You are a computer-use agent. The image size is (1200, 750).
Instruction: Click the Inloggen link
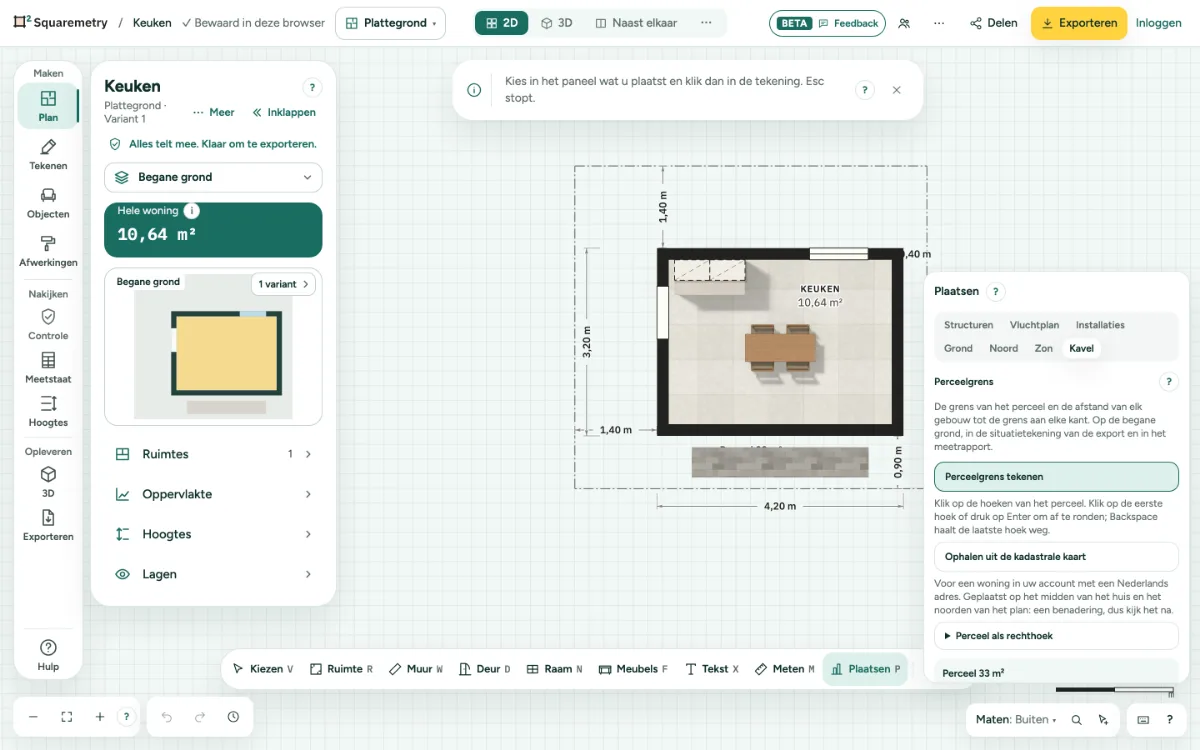[x=1159, y=23]
